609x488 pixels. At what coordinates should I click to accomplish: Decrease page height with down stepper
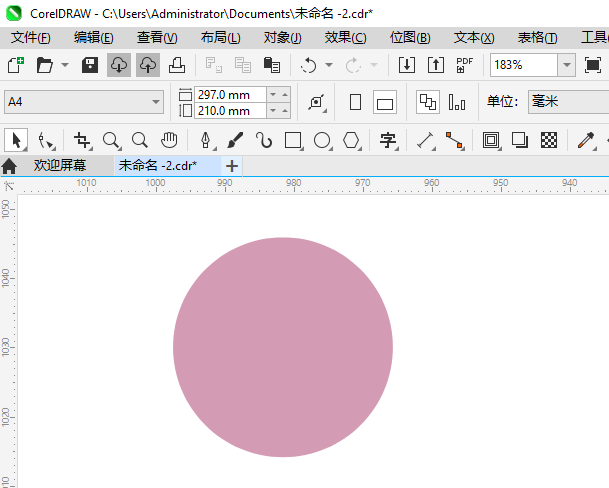[x=273, y=111]
